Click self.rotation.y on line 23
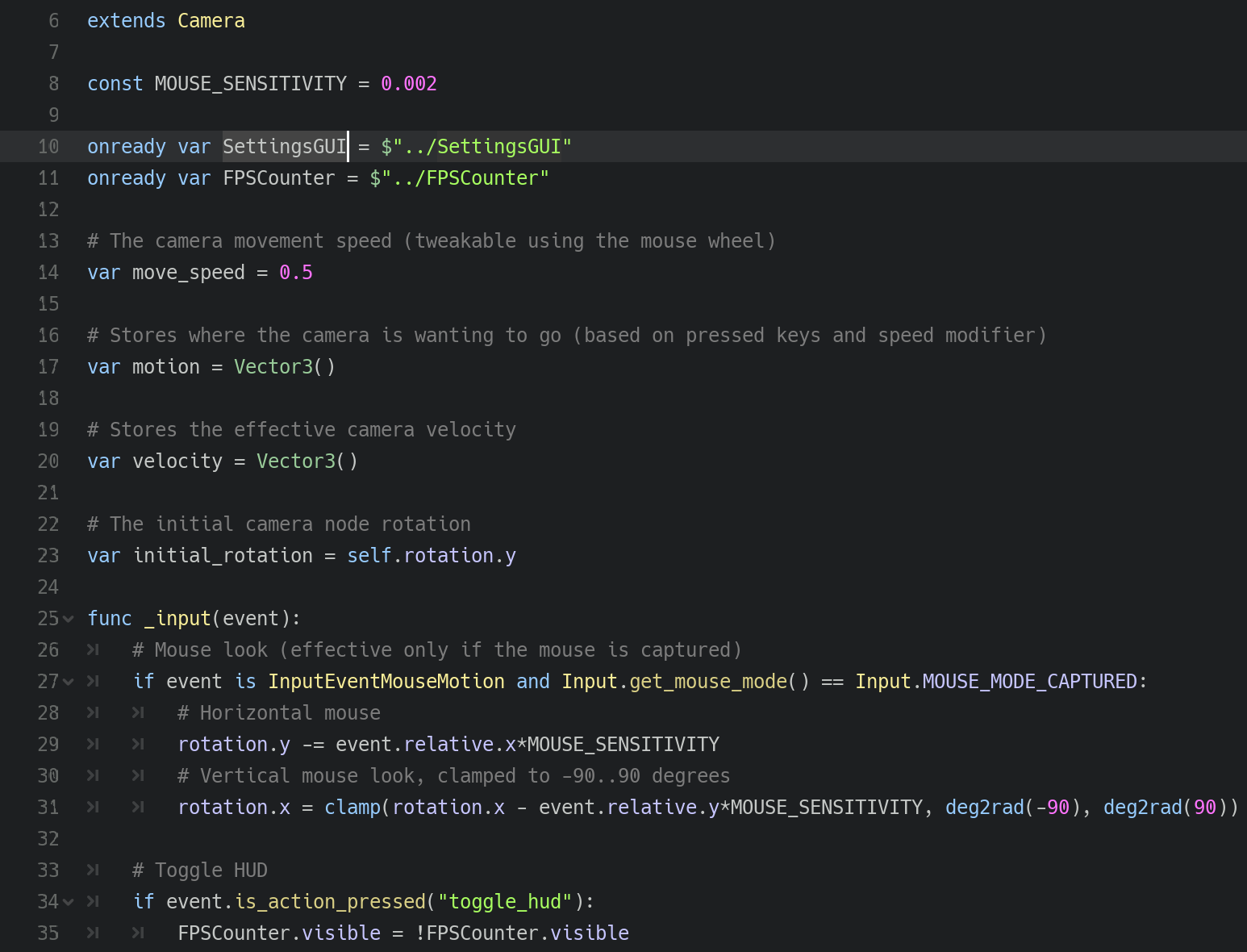The height and width of the screenshot is (952, 1247). point(432,556)
